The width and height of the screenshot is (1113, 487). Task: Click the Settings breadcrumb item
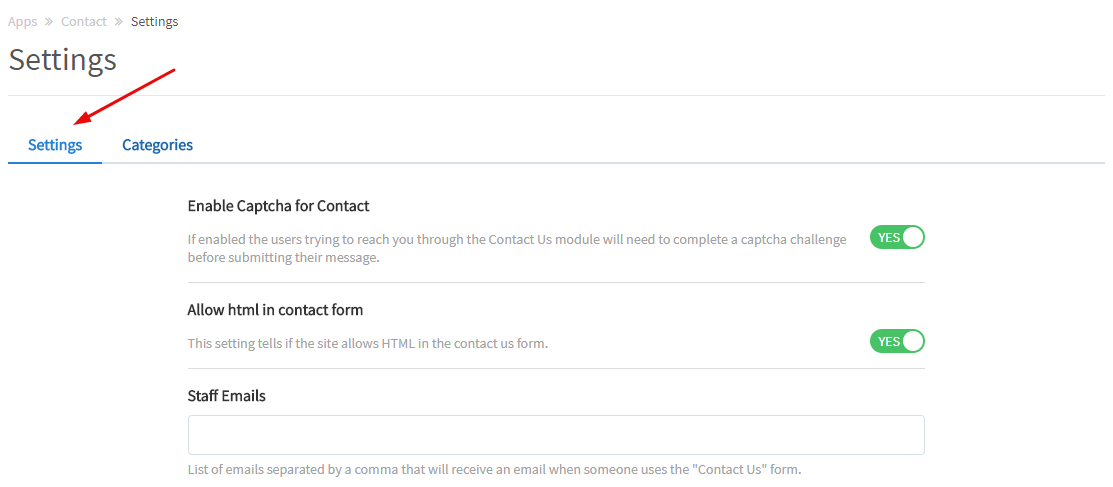tap(154, 21)
